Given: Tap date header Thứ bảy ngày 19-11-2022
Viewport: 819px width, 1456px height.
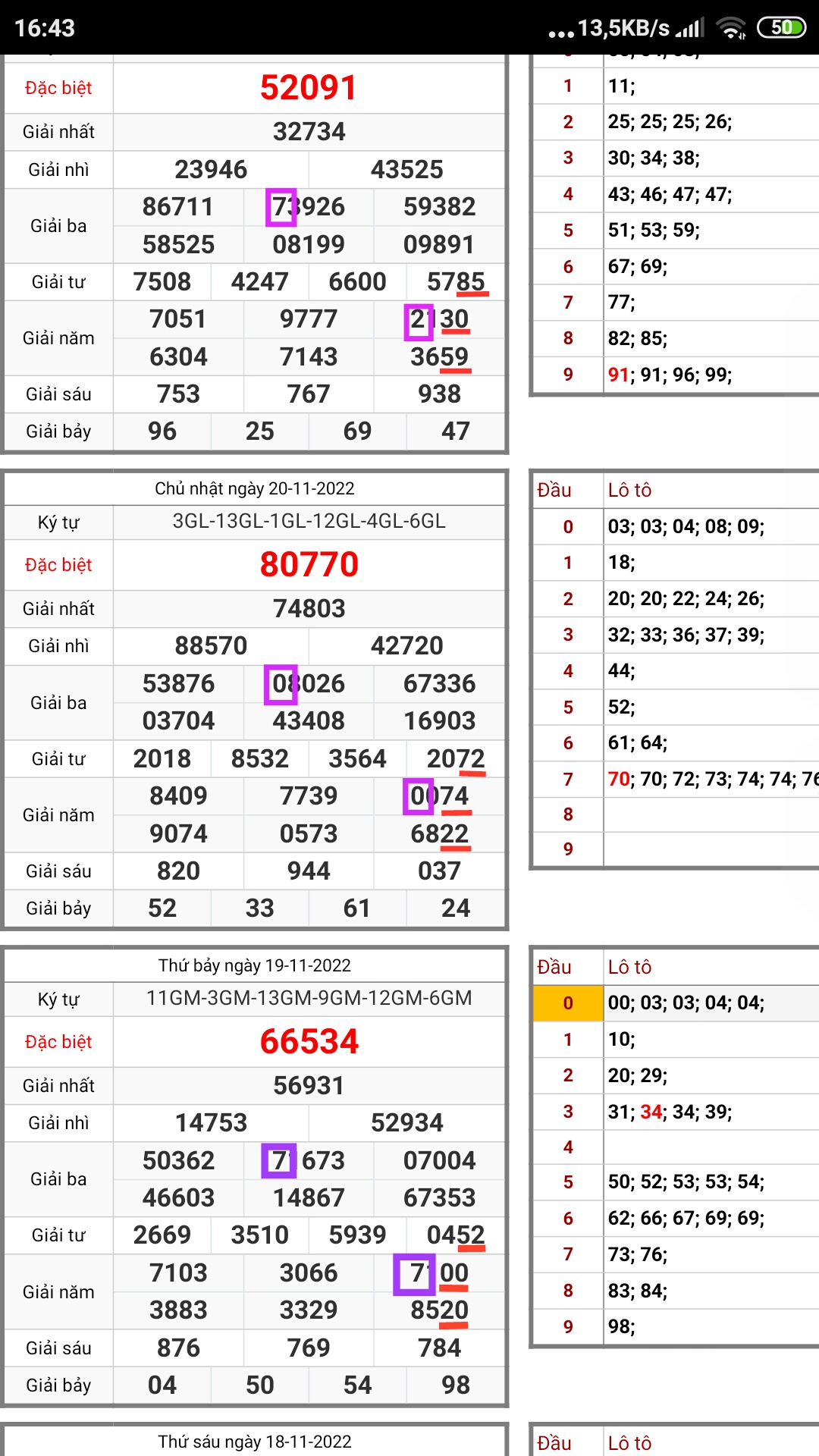Looking at the screenshot, I should 255,965.
